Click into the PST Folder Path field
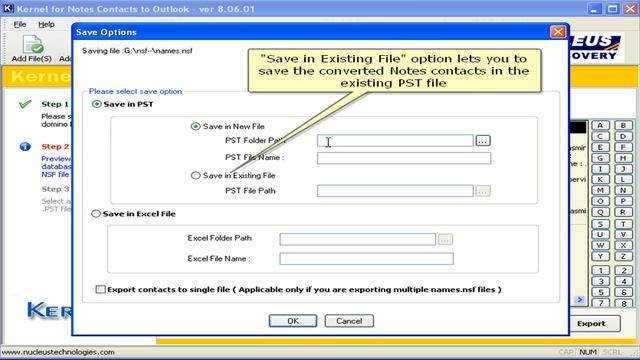This screenshot has width=640, height=360. coord(395,141)
